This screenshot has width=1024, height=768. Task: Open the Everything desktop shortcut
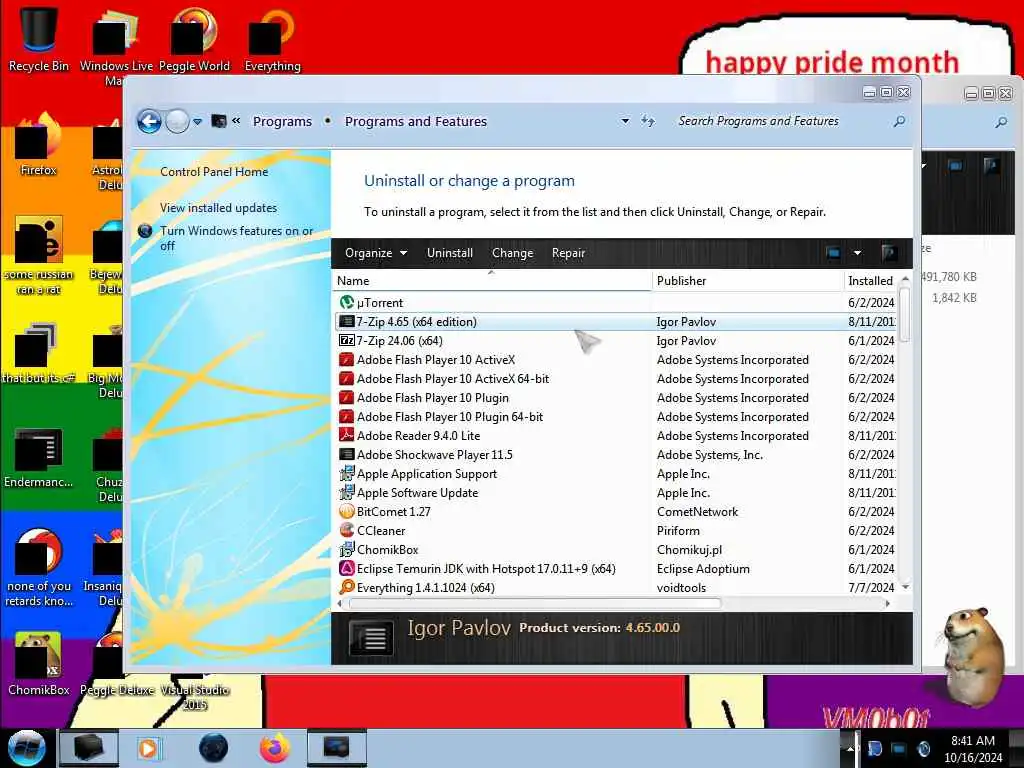pos(272,38)
